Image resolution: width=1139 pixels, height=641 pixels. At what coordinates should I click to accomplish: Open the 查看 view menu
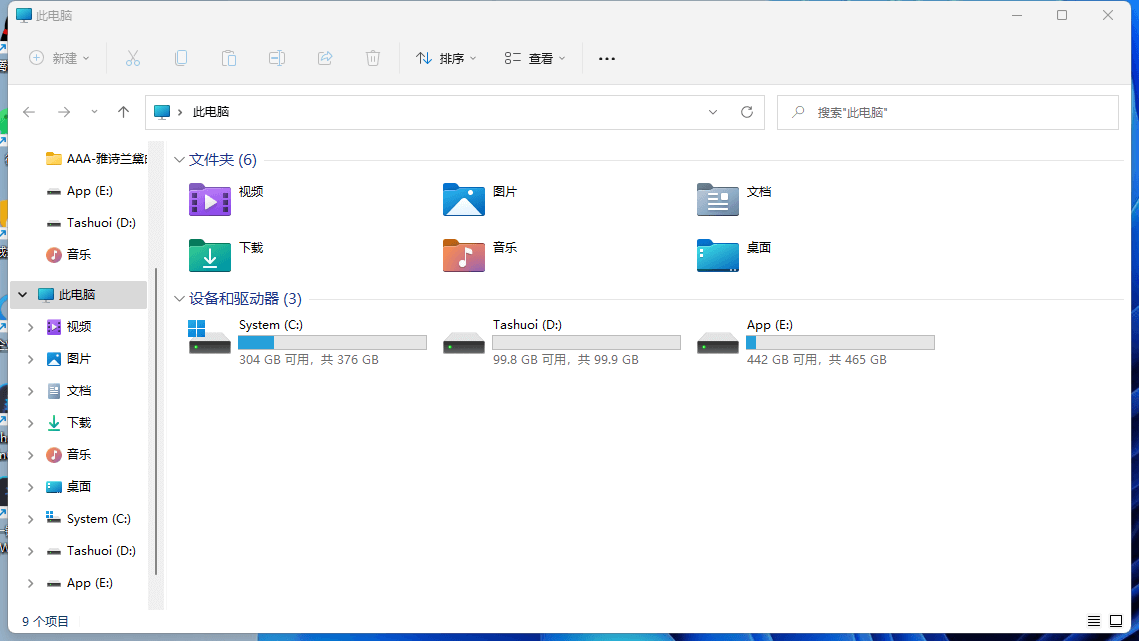click(x=535, y=58)
